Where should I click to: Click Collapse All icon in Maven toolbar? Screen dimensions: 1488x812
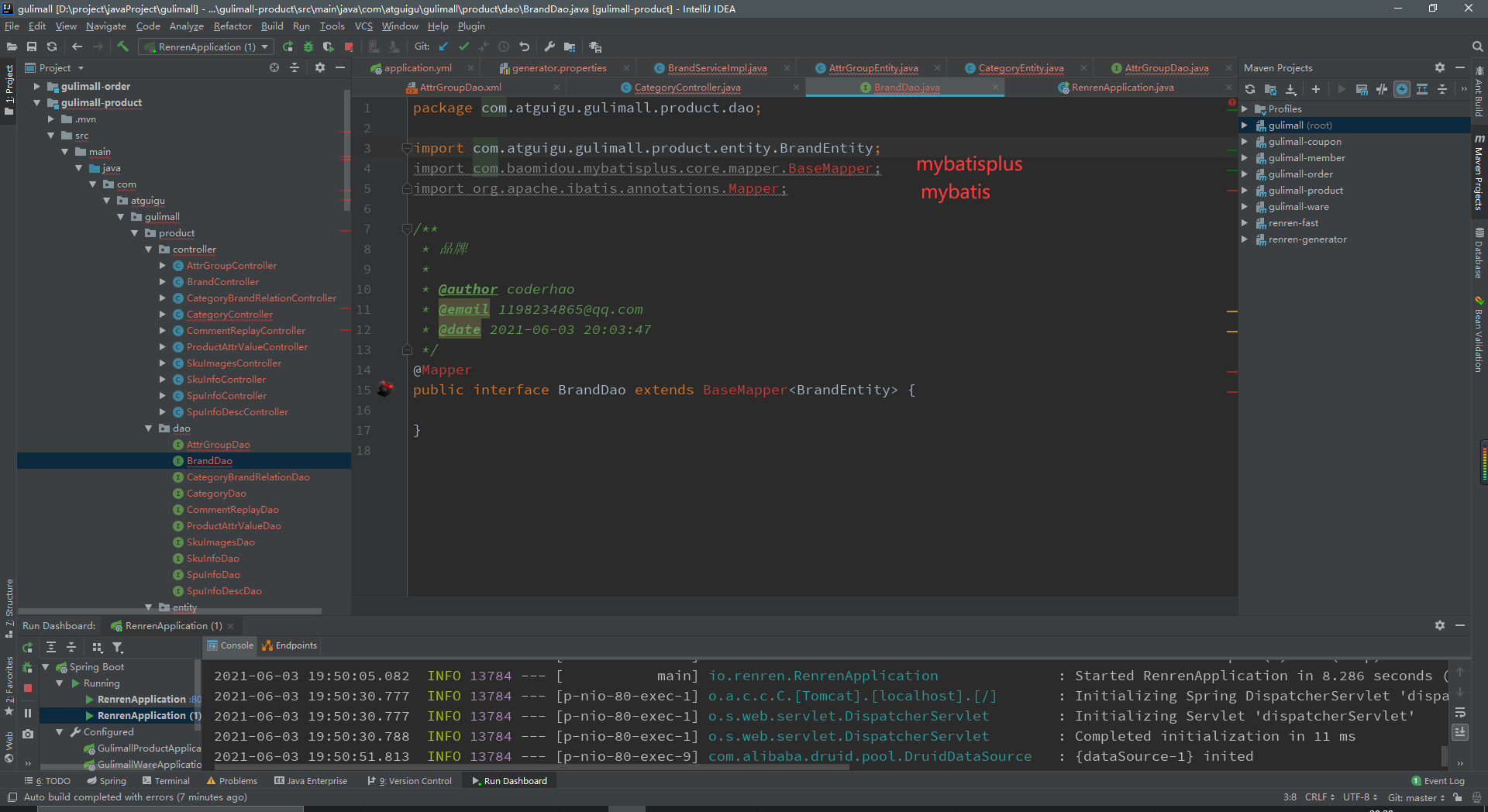1442,89
